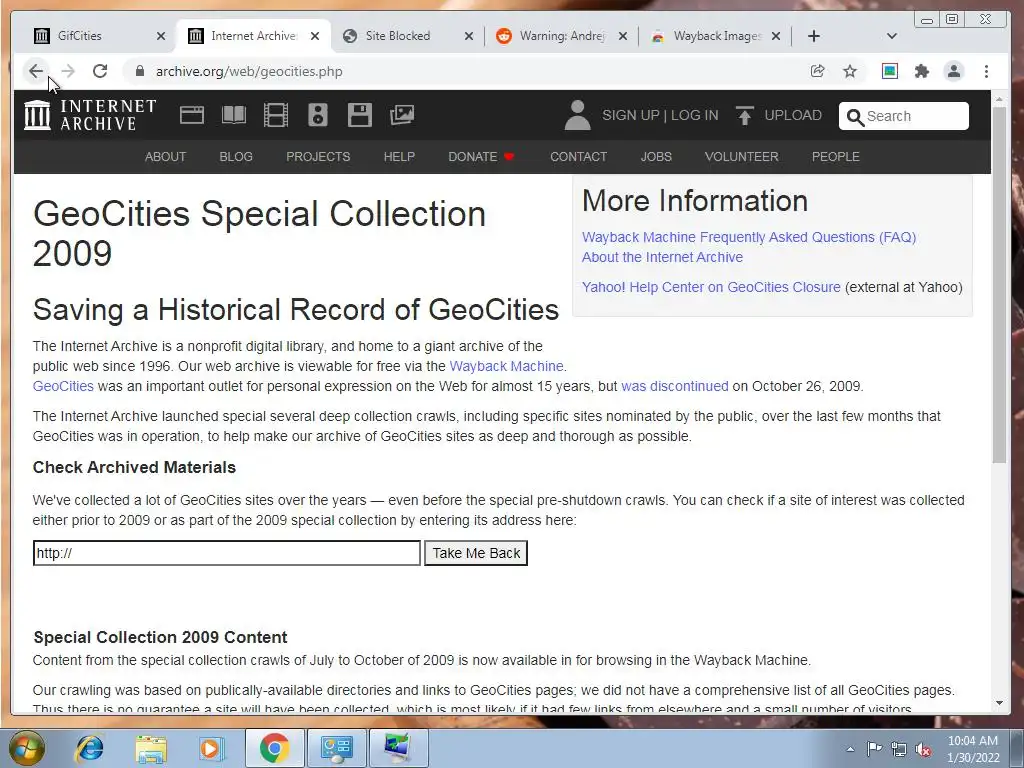1024x768 pixels.
Task: Open the tab search chevron
Action: point(891,36)
